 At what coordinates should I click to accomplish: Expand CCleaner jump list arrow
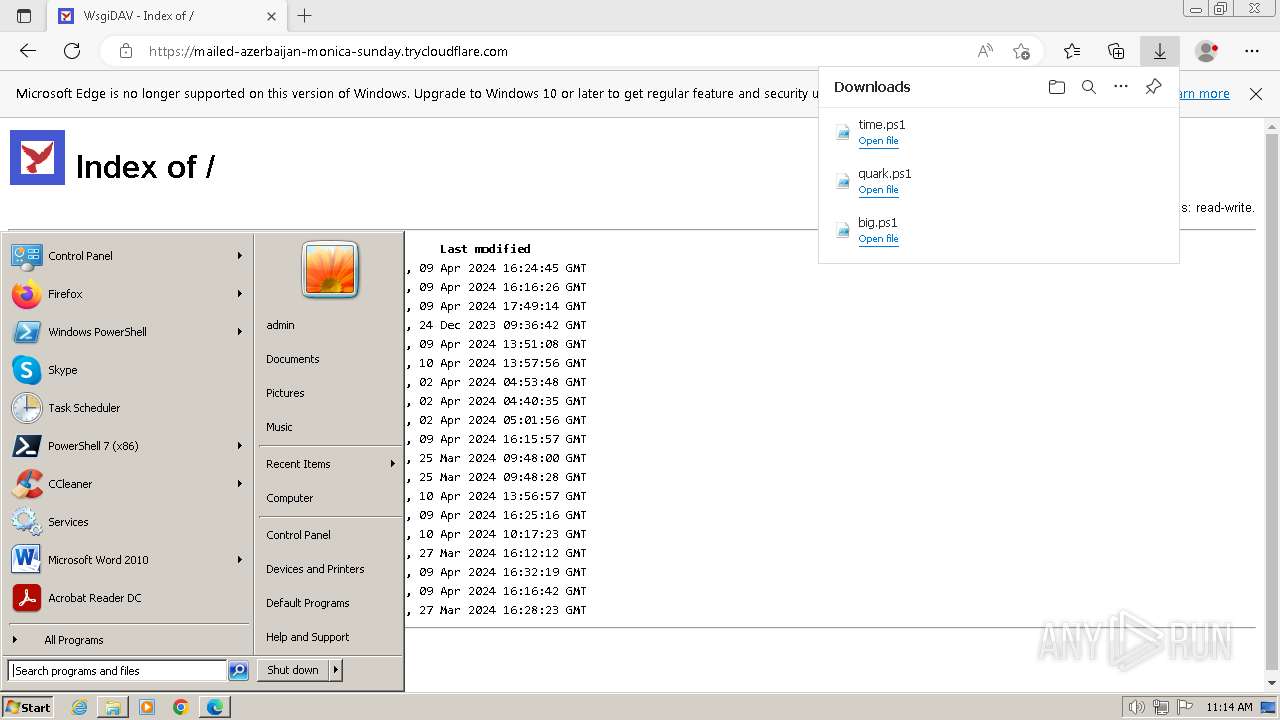click(239, 484)
